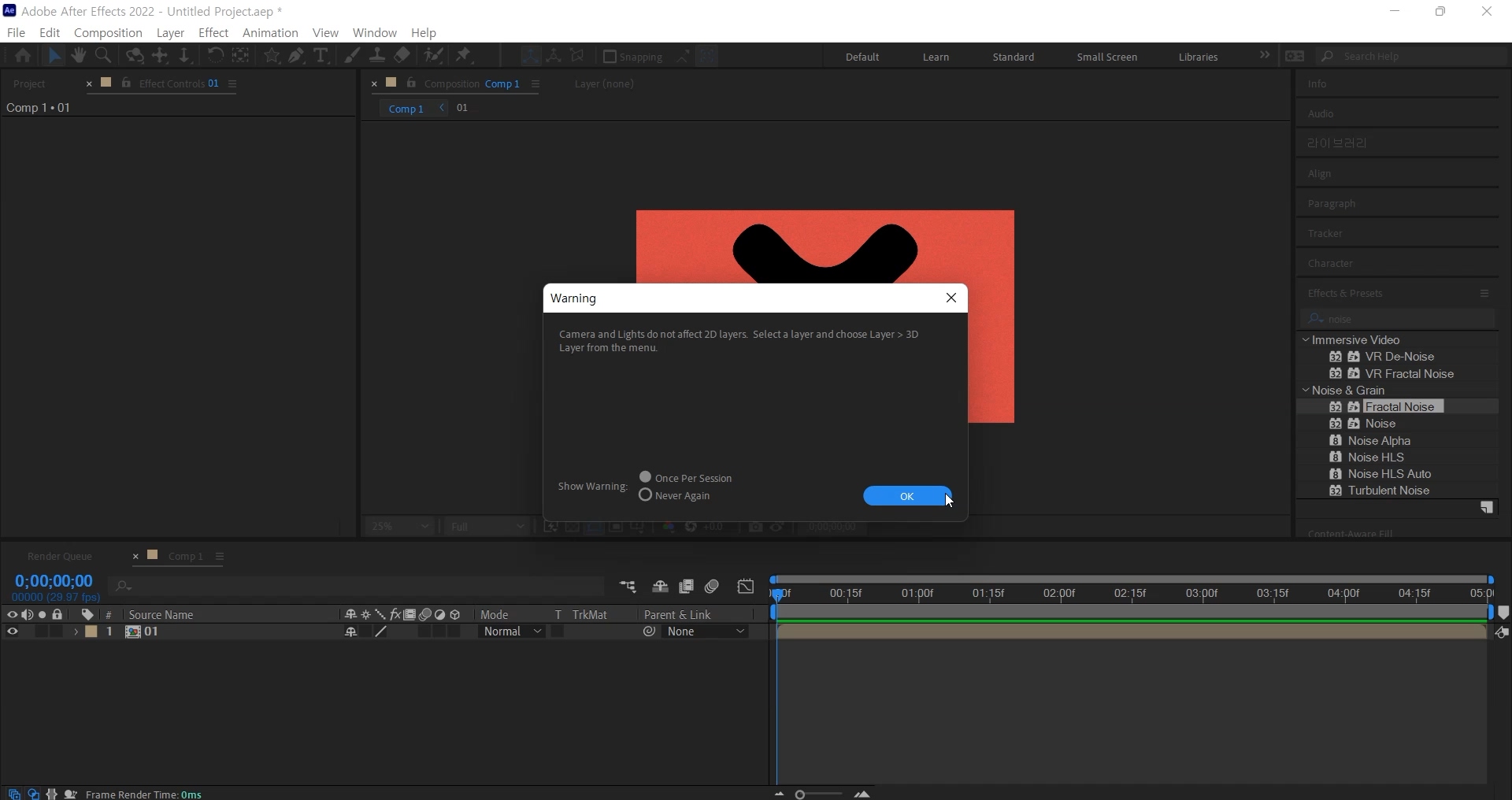Select the Pen tool
Screen dimensions: 1512x800
(296, 56)
